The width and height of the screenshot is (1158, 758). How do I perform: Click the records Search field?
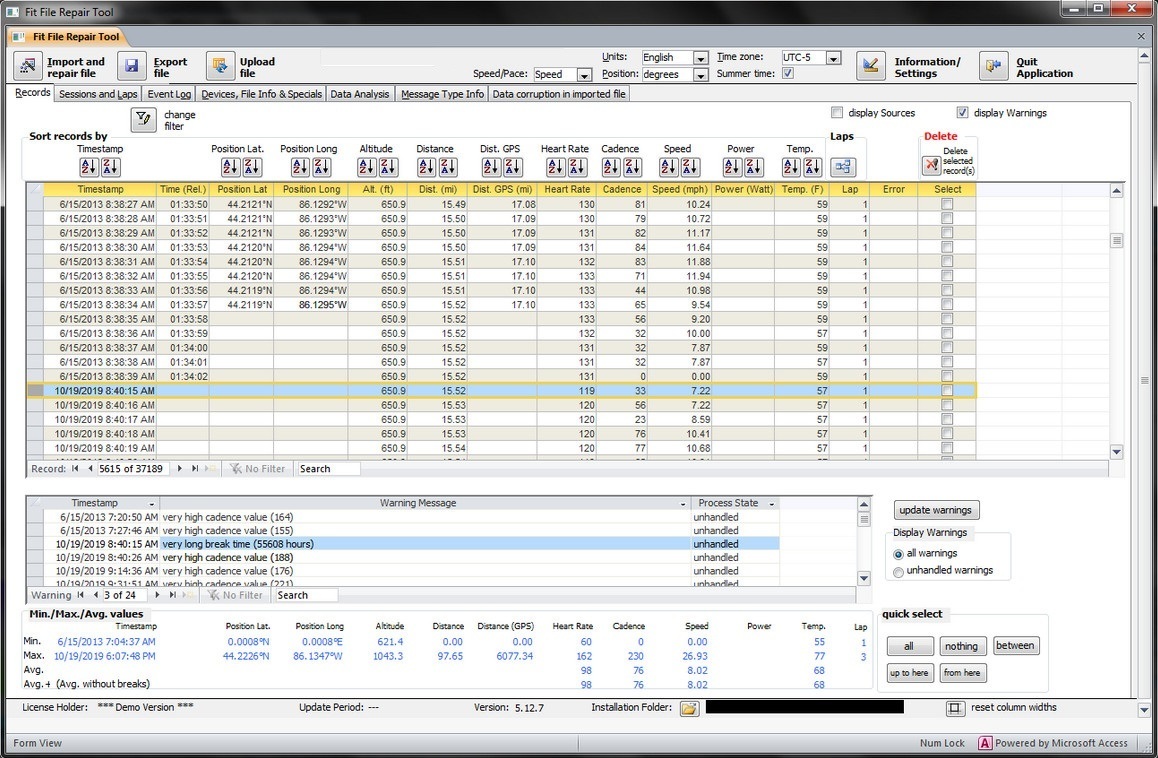point(328,468)
